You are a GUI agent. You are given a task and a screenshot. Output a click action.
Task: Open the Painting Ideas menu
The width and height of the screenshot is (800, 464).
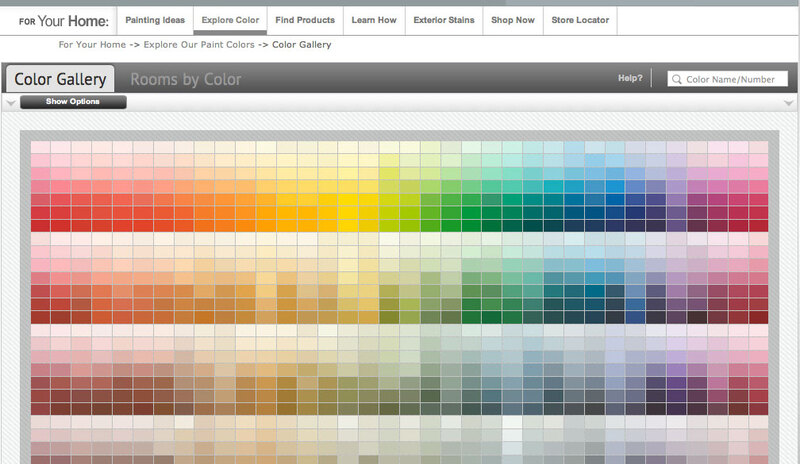(155, 20)
